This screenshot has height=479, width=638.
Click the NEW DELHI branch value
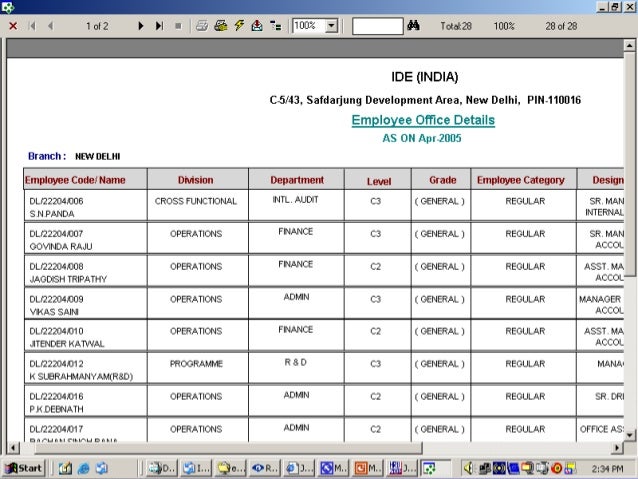pyautogui.click(x=98, y=156)
